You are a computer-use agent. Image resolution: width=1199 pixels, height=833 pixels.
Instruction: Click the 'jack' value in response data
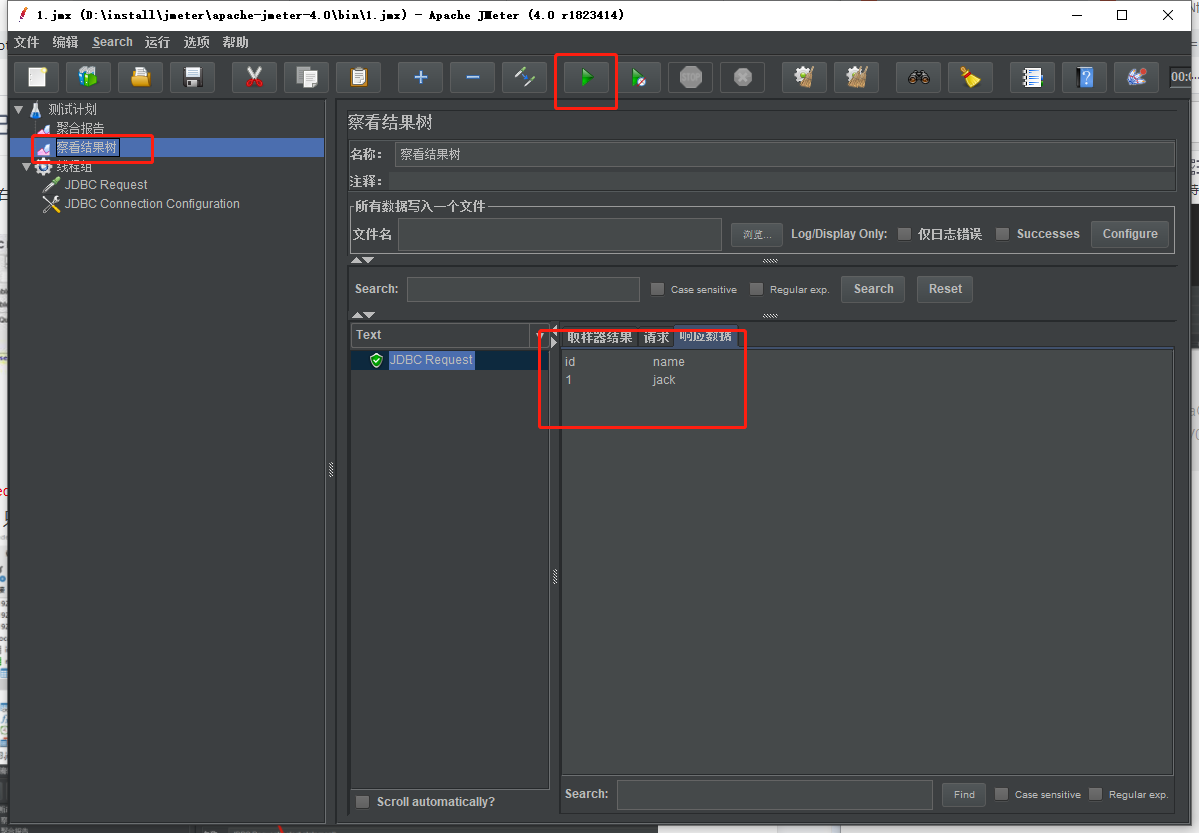pyautogui.click(x=664, y=380)
